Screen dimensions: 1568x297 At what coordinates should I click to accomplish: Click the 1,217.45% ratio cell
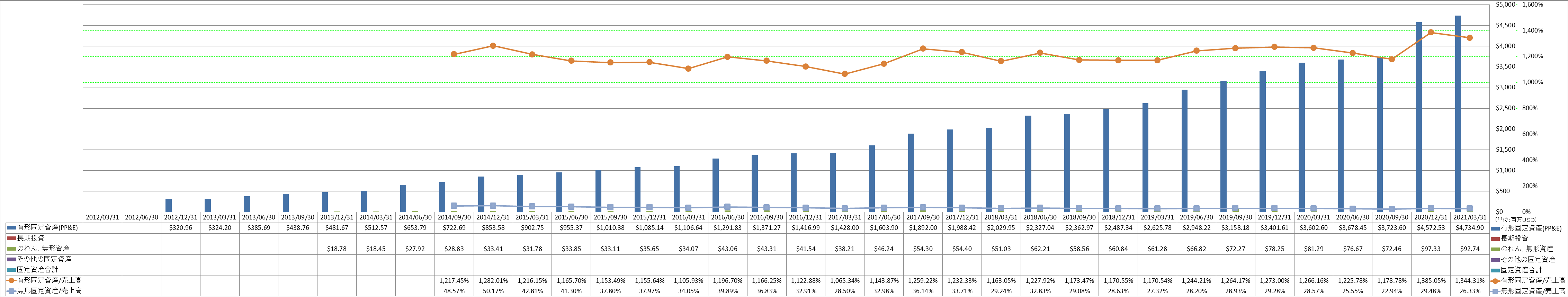point(454,281)
